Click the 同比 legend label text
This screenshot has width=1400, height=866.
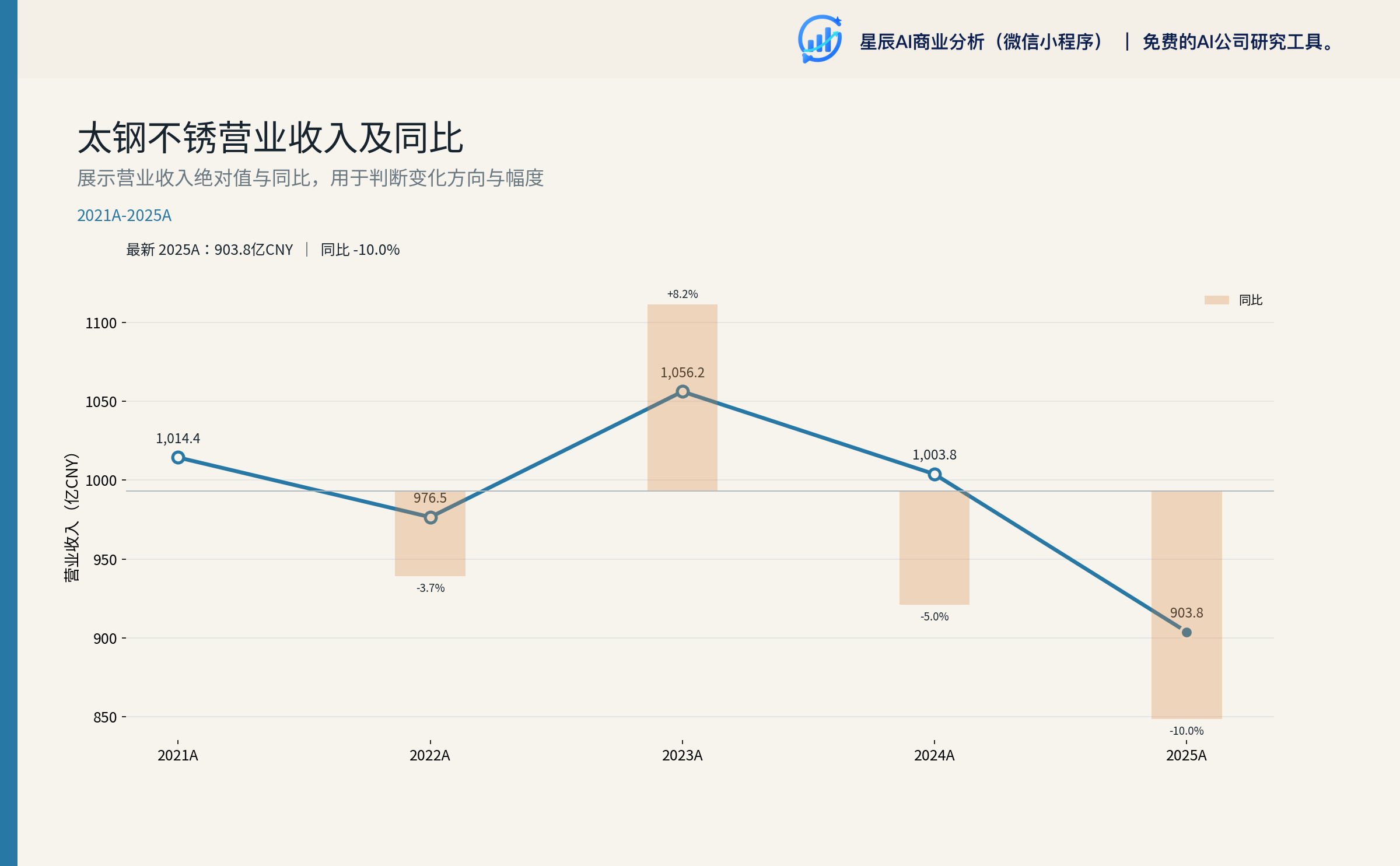tap(1251, 300)
